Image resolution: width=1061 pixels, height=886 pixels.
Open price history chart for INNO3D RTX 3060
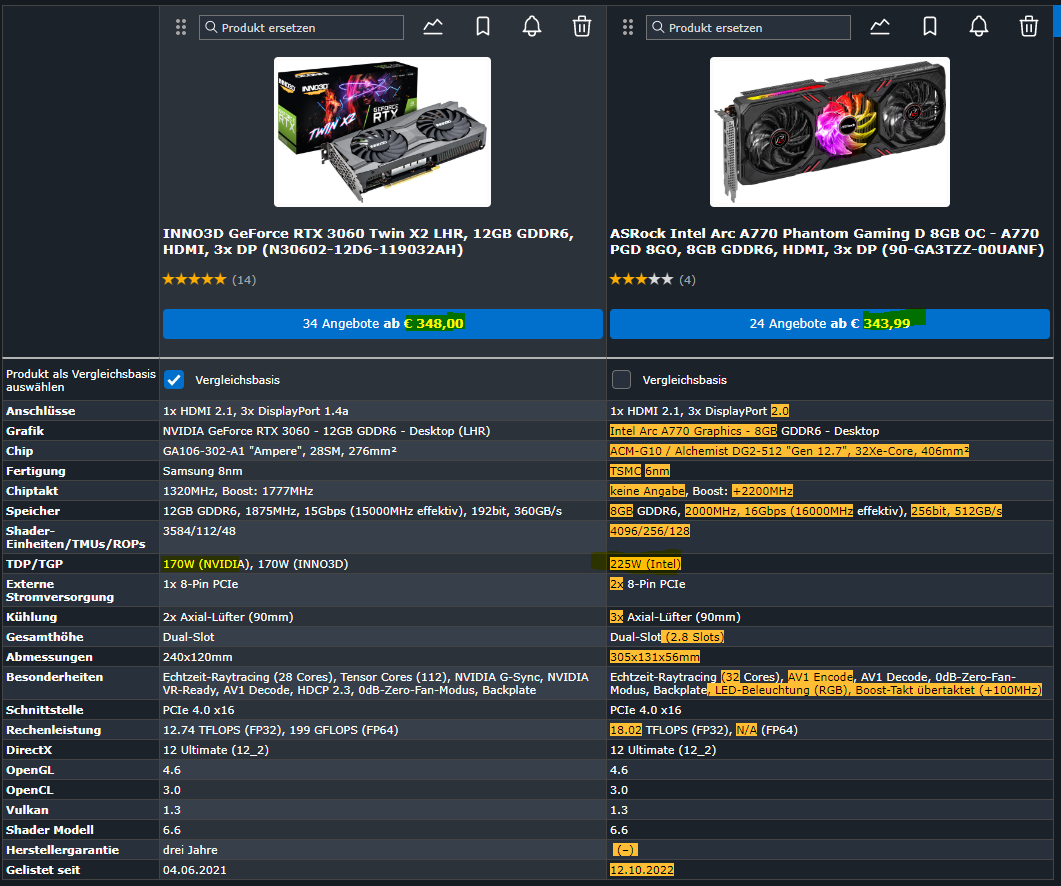pos(433,27)
